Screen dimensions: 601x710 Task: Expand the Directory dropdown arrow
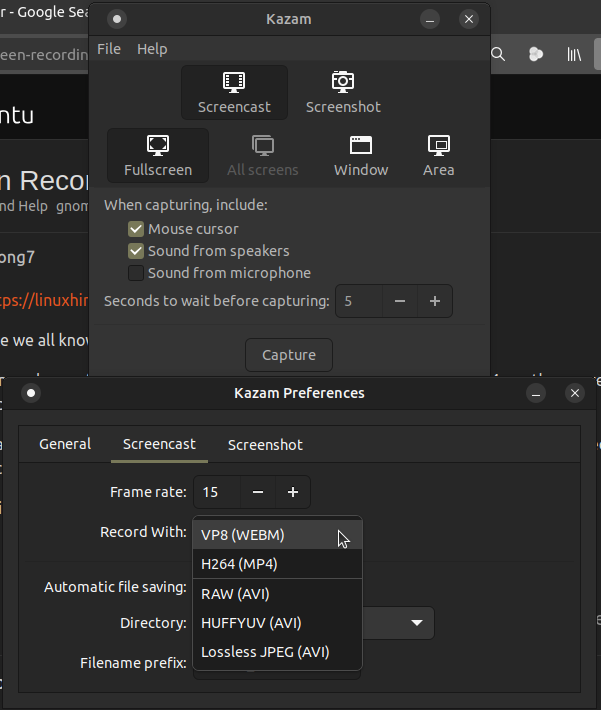click(416, 623)
